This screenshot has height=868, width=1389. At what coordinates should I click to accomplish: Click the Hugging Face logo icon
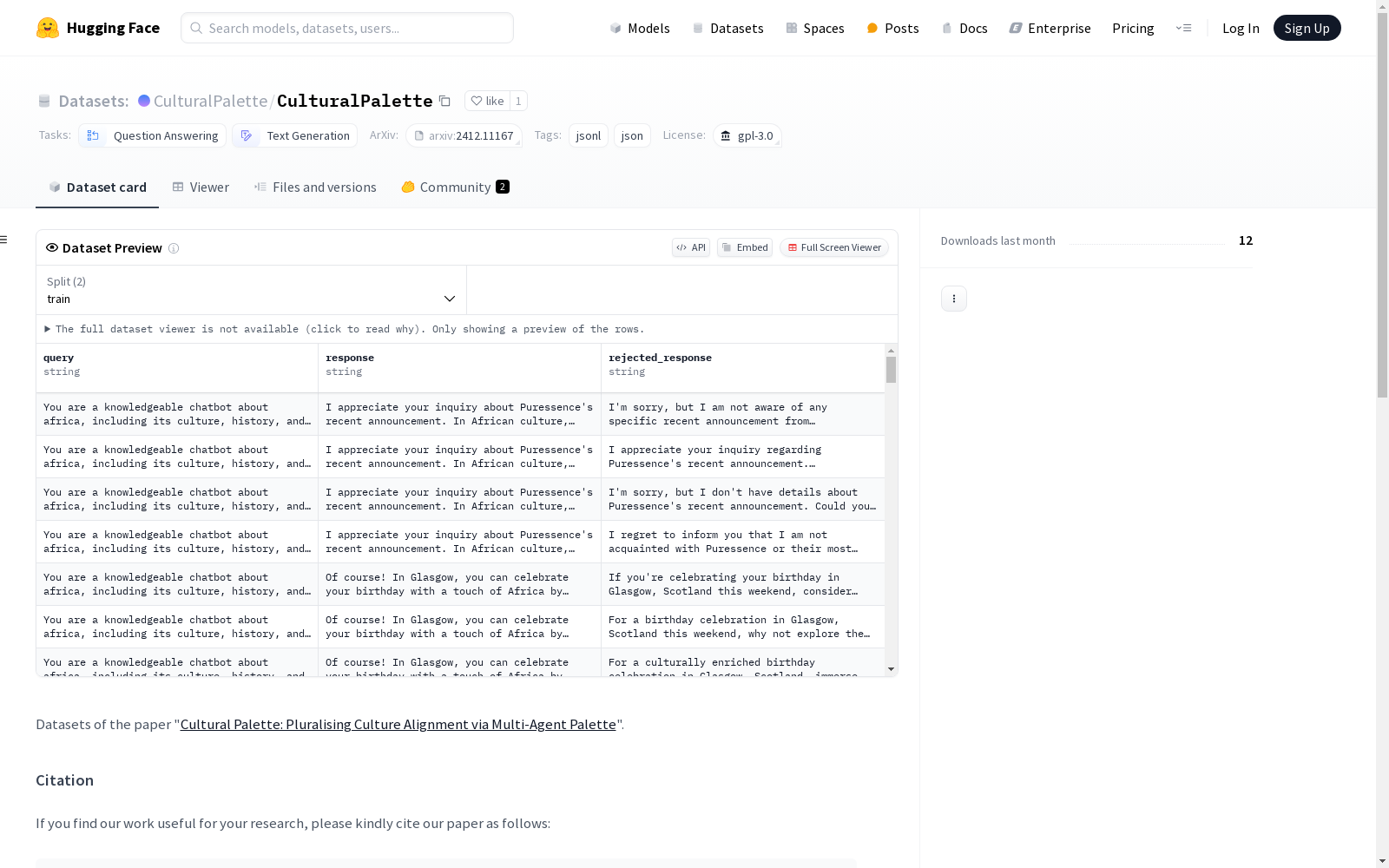(x=48, y=28)
